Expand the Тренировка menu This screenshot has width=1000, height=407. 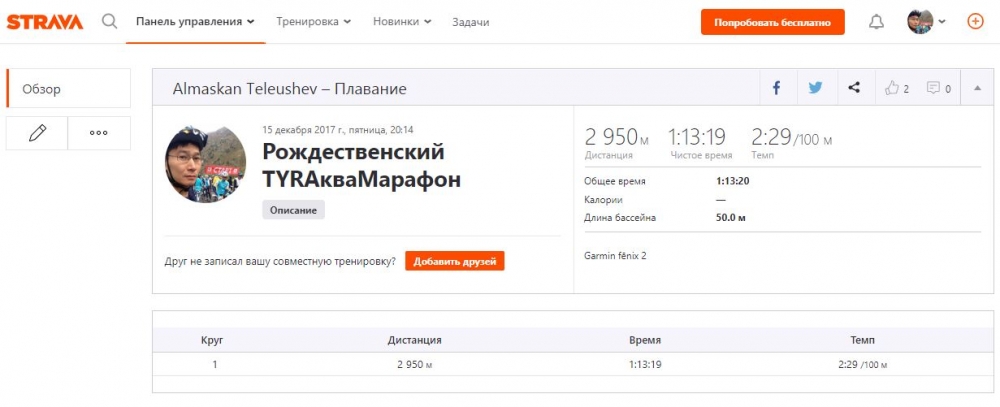click(313, 21)
